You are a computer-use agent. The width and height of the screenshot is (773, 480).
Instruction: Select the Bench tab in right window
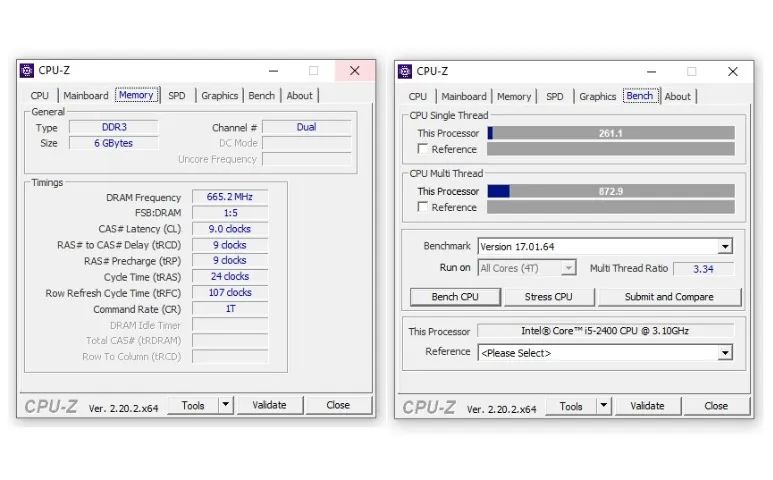640,96
